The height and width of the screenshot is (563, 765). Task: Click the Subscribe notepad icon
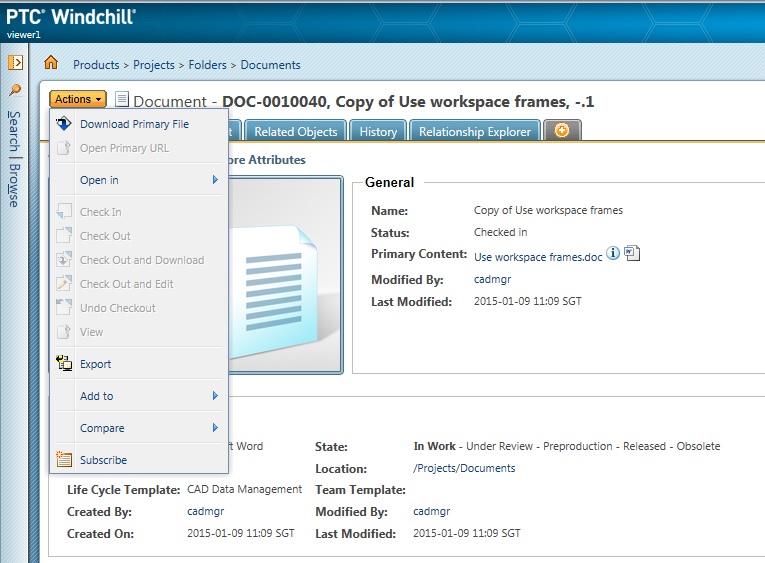[x=64, y=459]
